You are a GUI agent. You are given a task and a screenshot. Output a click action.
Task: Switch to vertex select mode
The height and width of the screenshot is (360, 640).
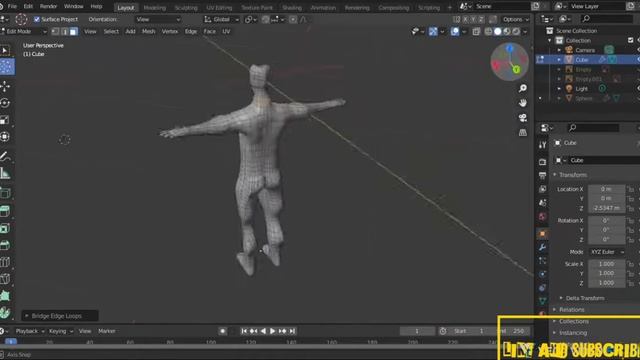coord(55,31)
